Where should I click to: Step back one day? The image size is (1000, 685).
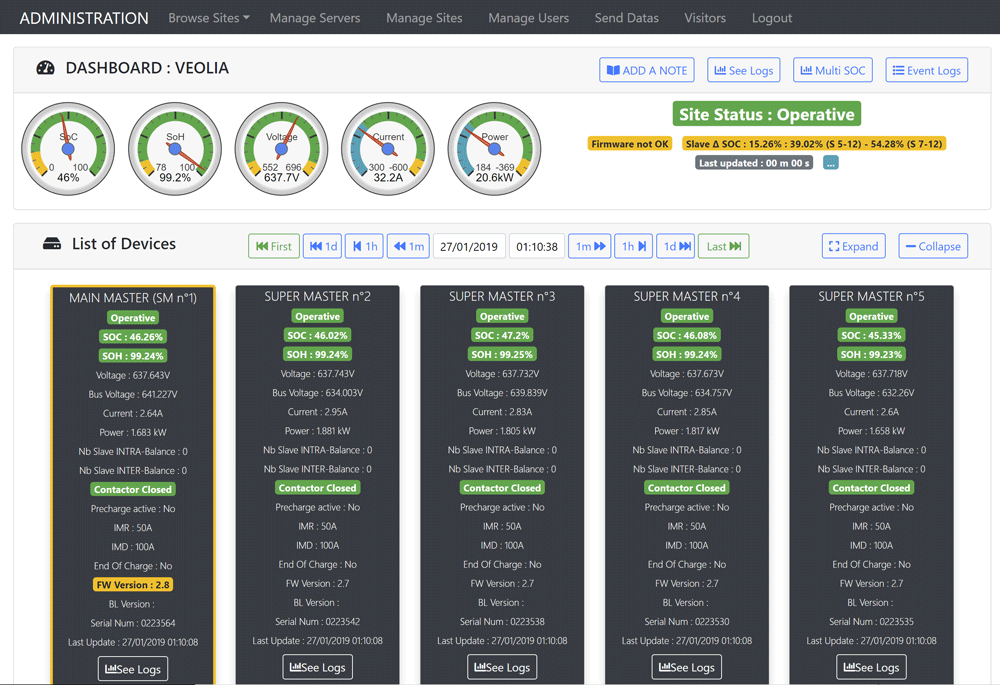point(322,246)
